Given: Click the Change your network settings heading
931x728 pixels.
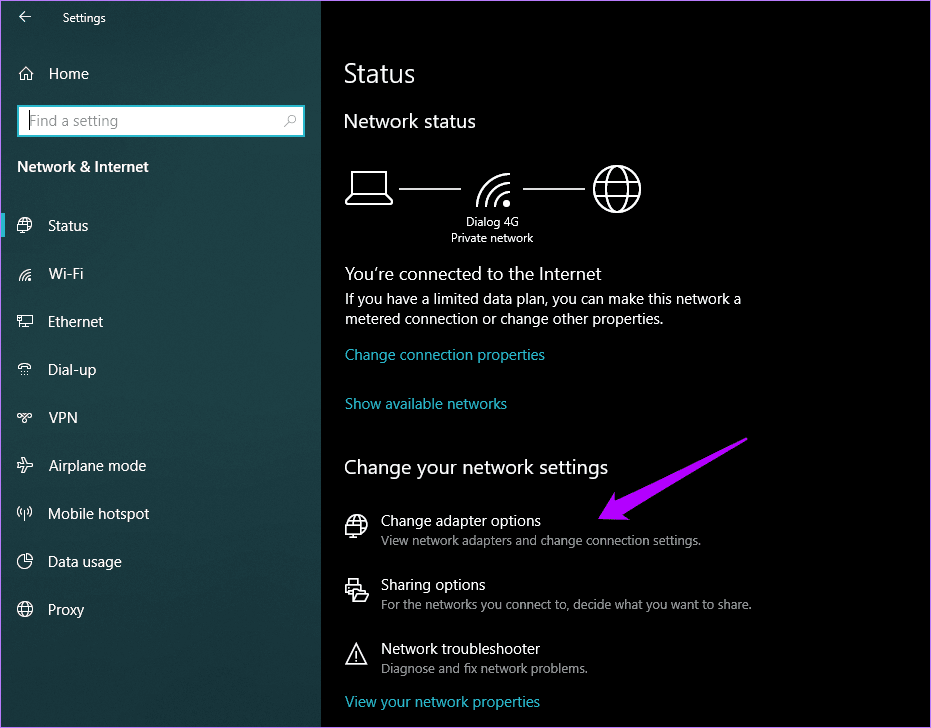Looking at the screenshot, I should (476, 468).
